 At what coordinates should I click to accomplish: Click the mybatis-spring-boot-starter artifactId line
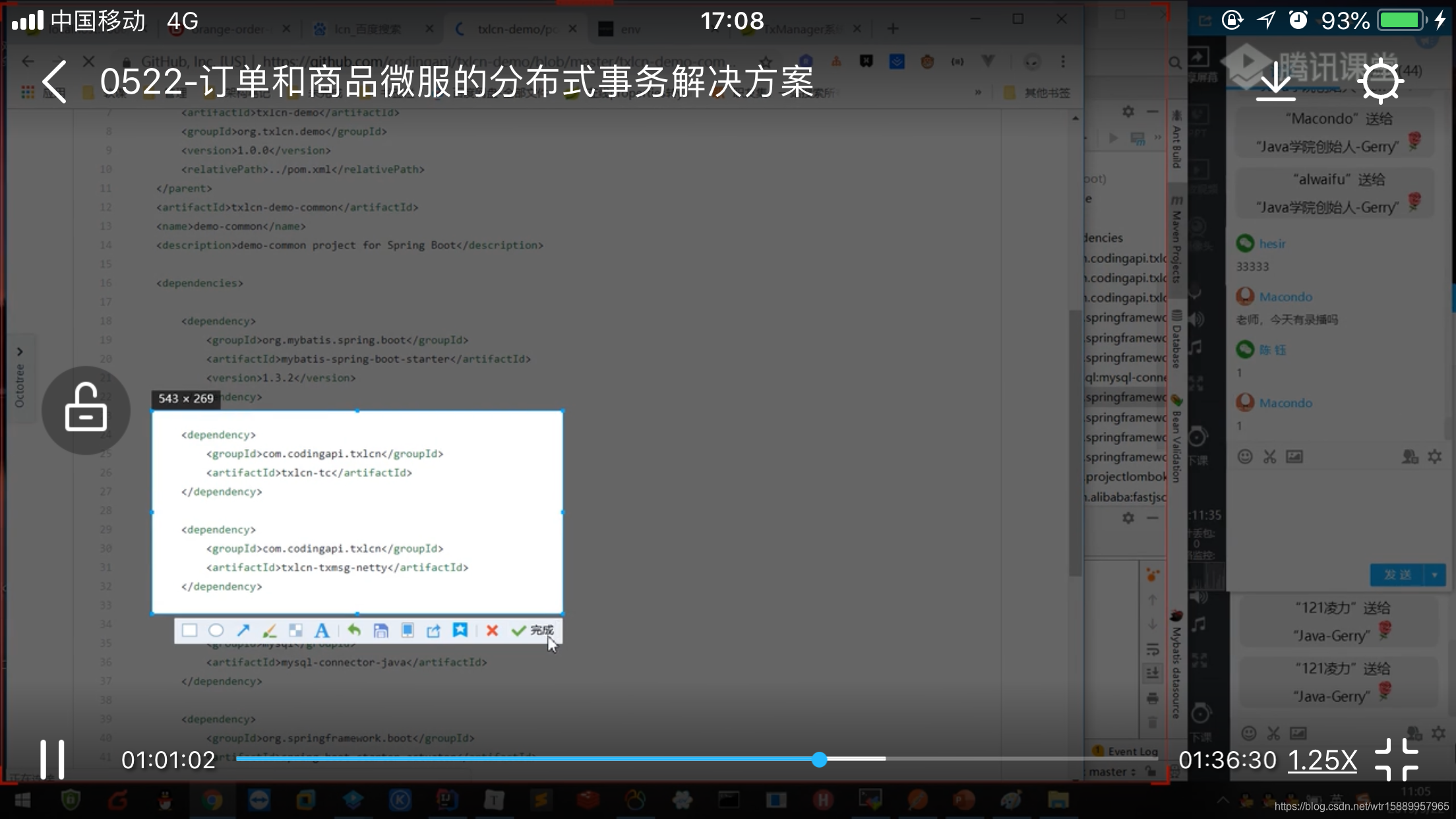[368, 359]
